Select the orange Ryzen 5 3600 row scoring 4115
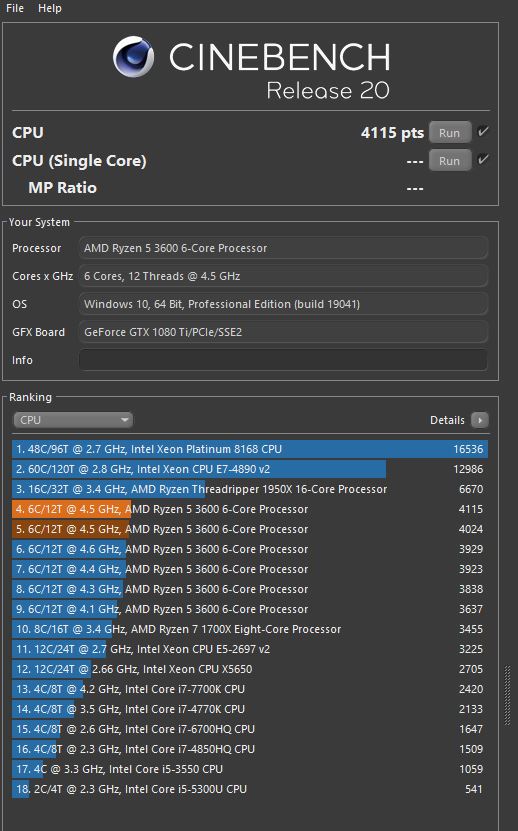The width and height of the screenshot is (518, 831). 250,509
